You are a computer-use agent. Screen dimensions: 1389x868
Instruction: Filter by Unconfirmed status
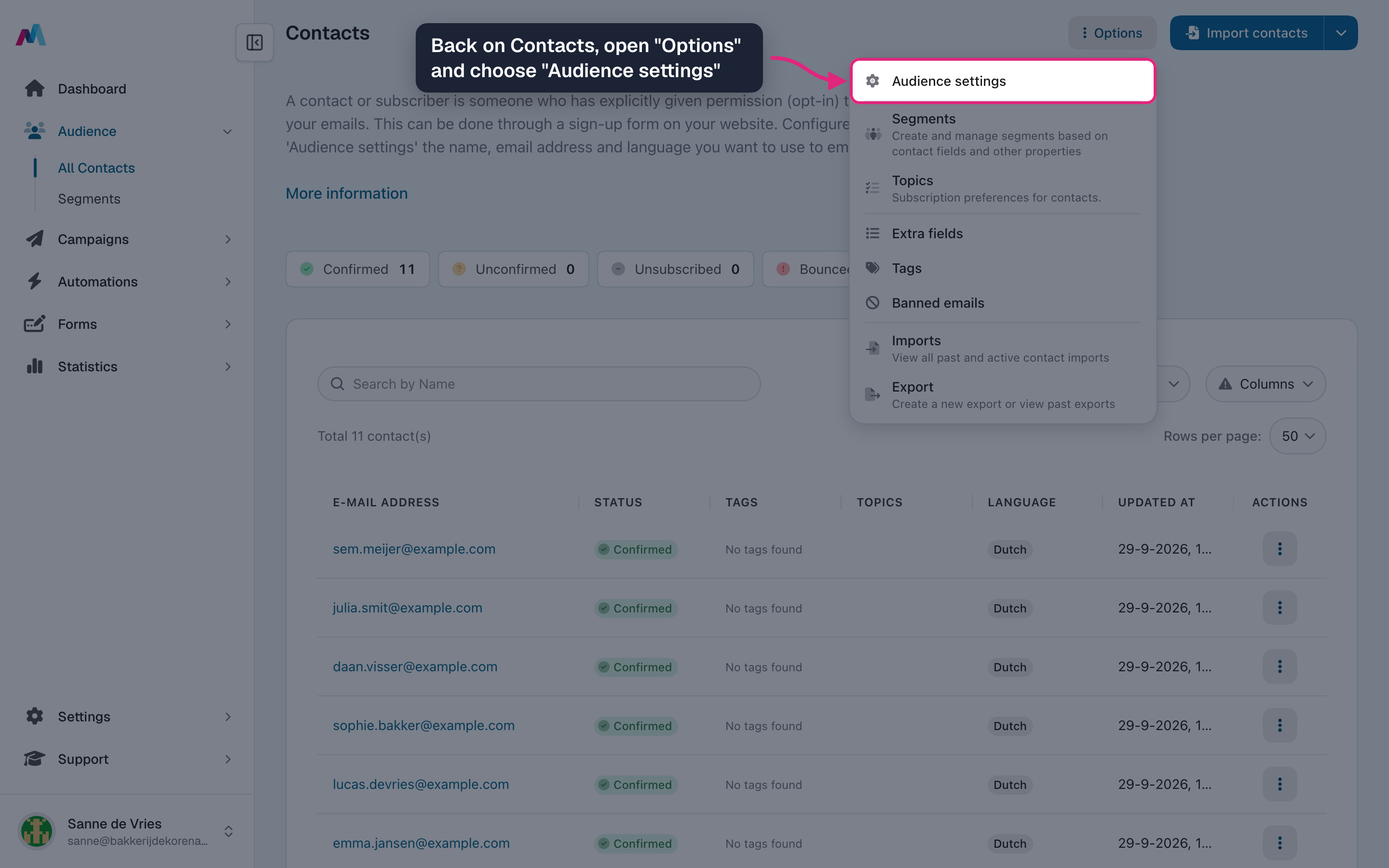(x=513, y=269)
